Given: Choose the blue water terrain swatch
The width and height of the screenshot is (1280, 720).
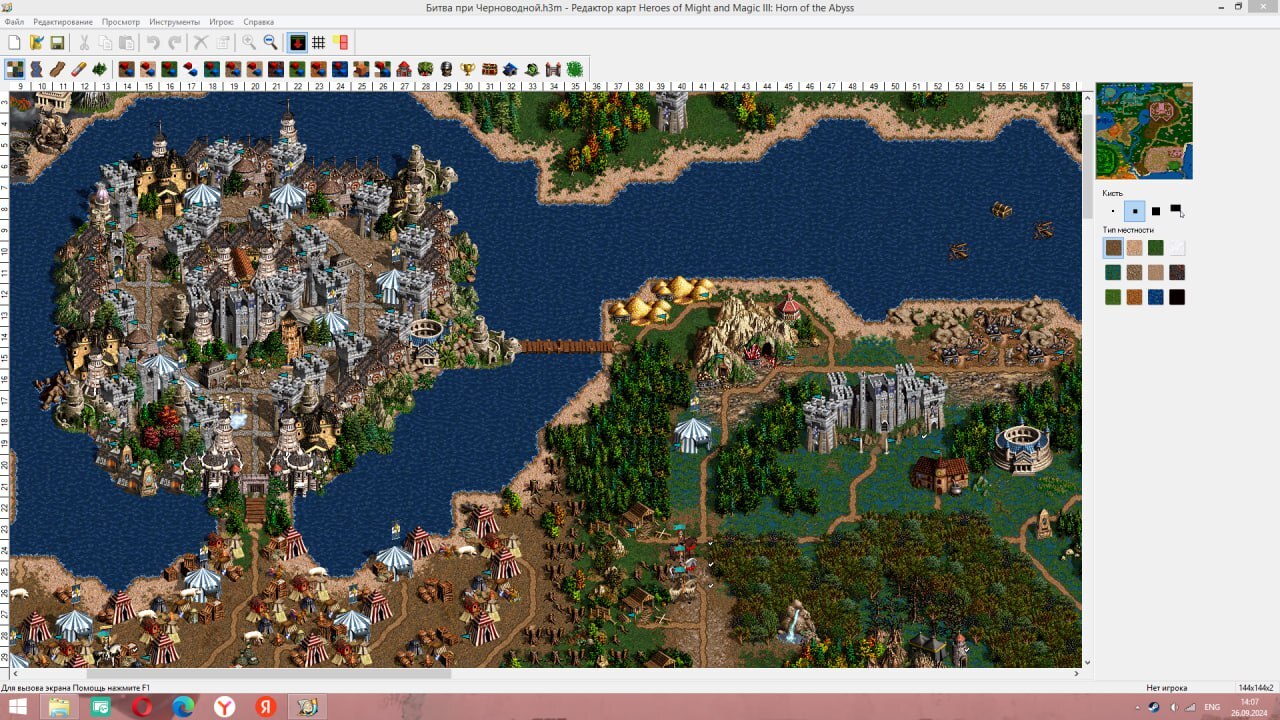Looking at the screenshot, I should [1156, 297].
